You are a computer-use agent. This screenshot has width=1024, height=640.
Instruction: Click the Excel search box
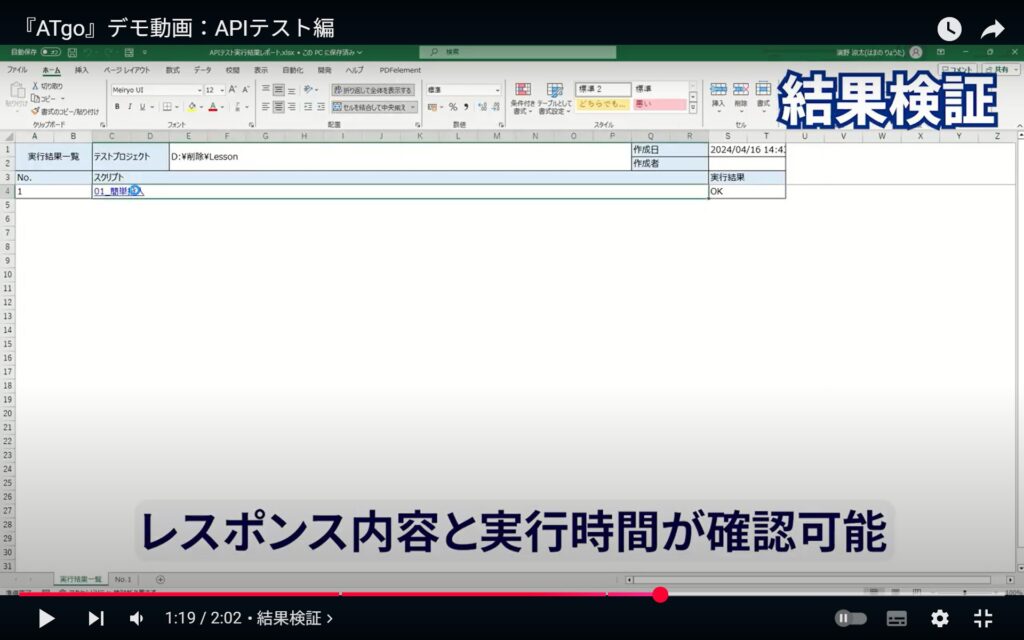pyautogui.click(x=517, y=52)
